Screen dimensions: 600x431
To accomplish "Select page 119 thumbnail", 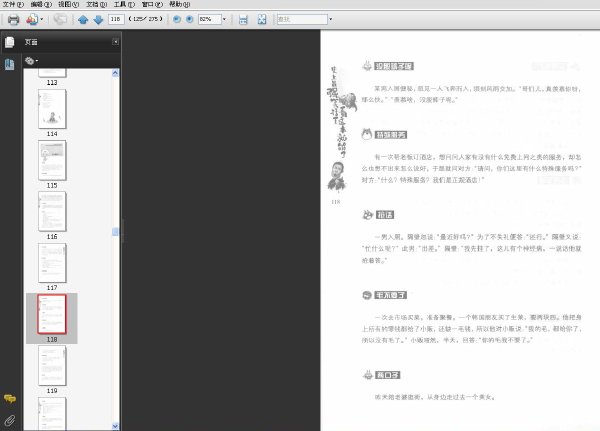I will click(x=52, y=366).
